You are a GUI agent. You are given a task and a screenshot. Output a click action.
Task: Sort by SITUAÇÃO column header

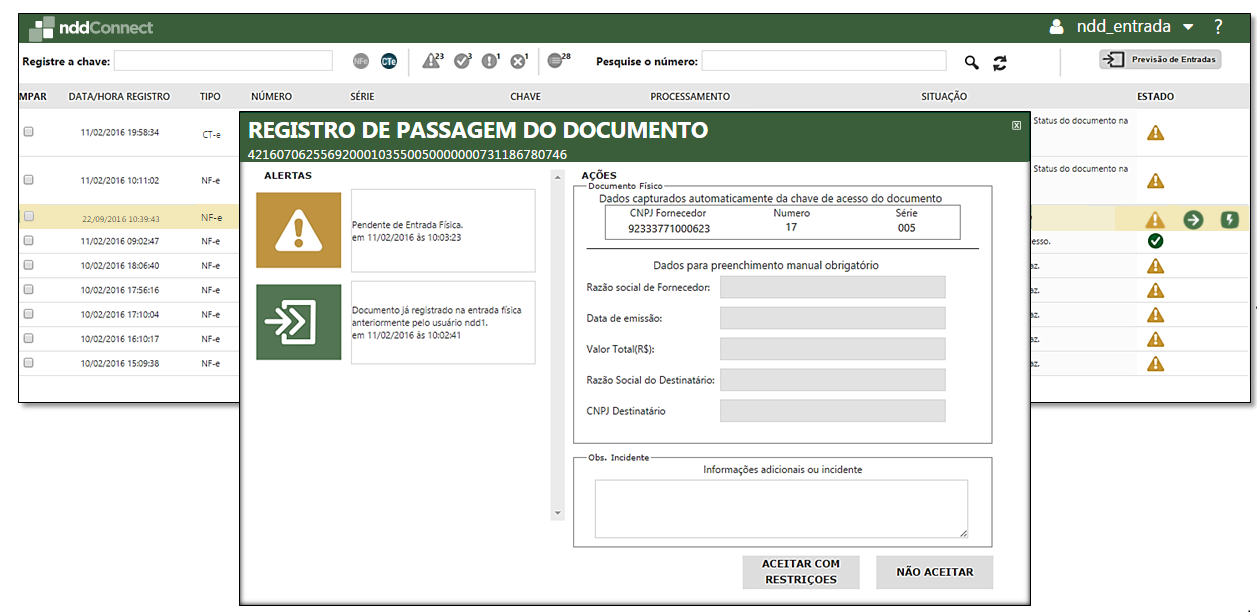pos(944,97)
